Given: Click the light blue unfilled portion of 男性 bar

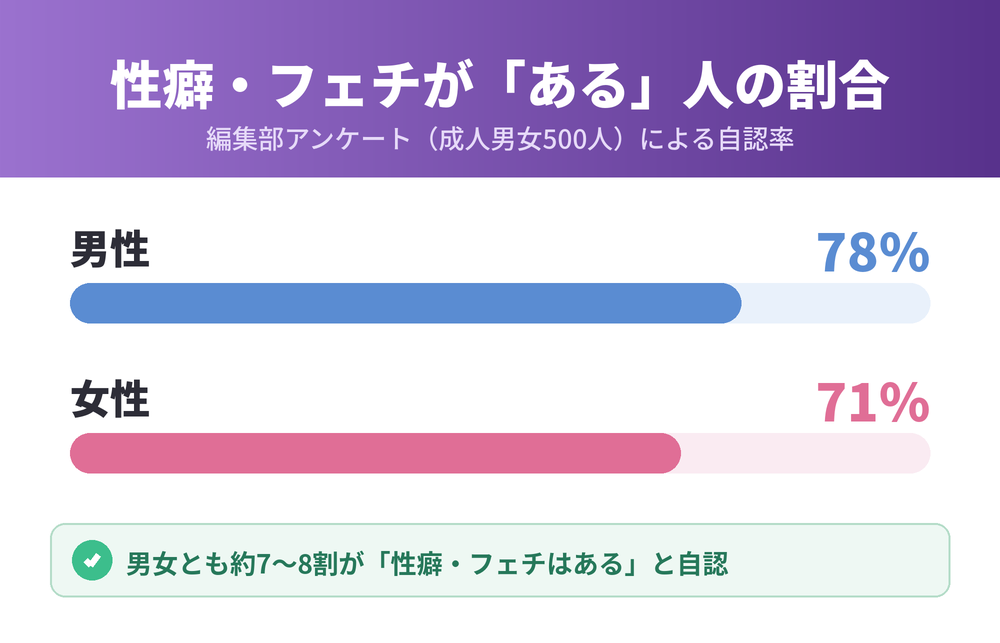Looking at the screenshot, I should [x=835, y=303].
